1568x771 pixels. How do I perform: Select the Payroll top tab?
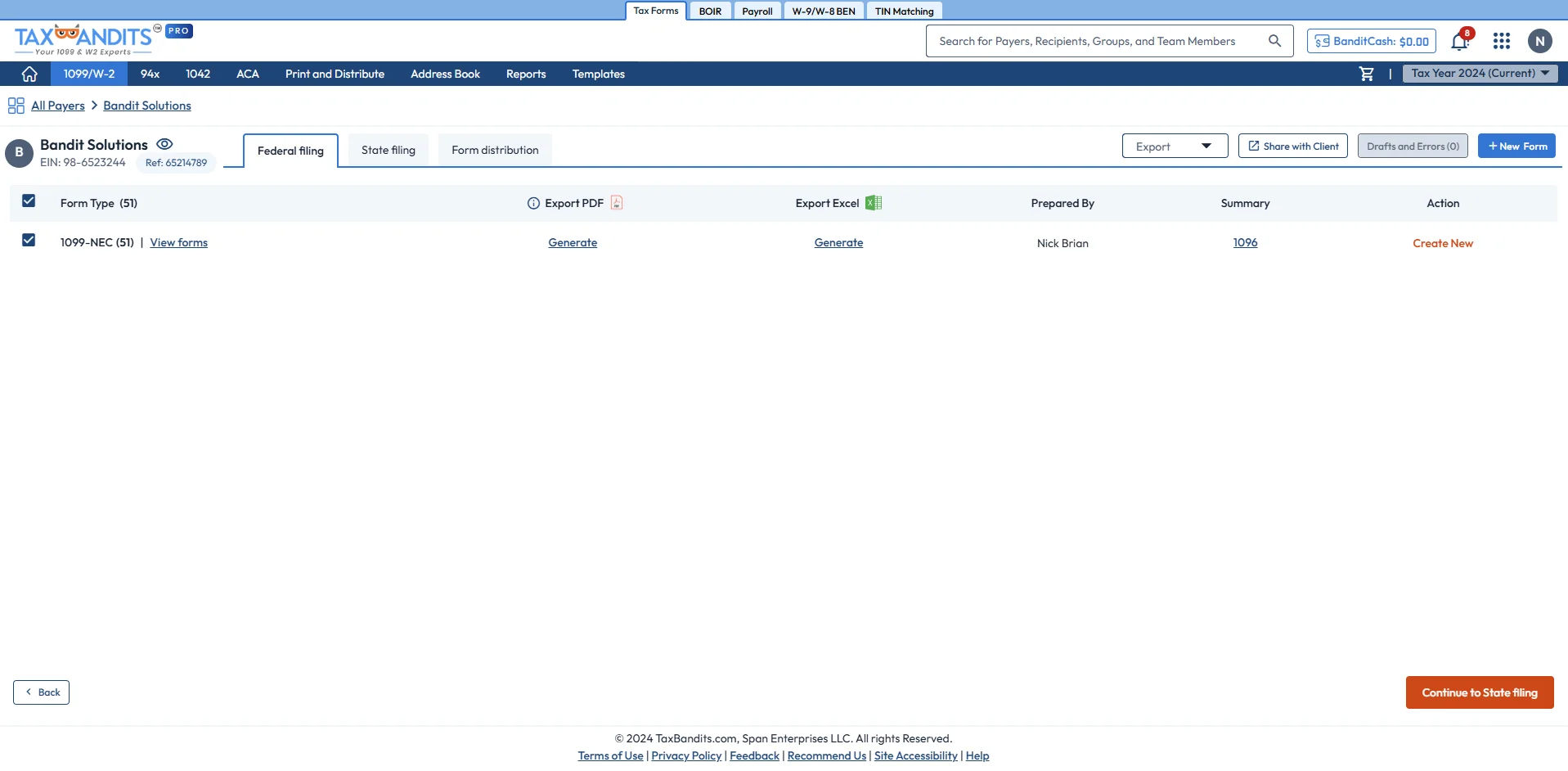(x=757, y=11)
